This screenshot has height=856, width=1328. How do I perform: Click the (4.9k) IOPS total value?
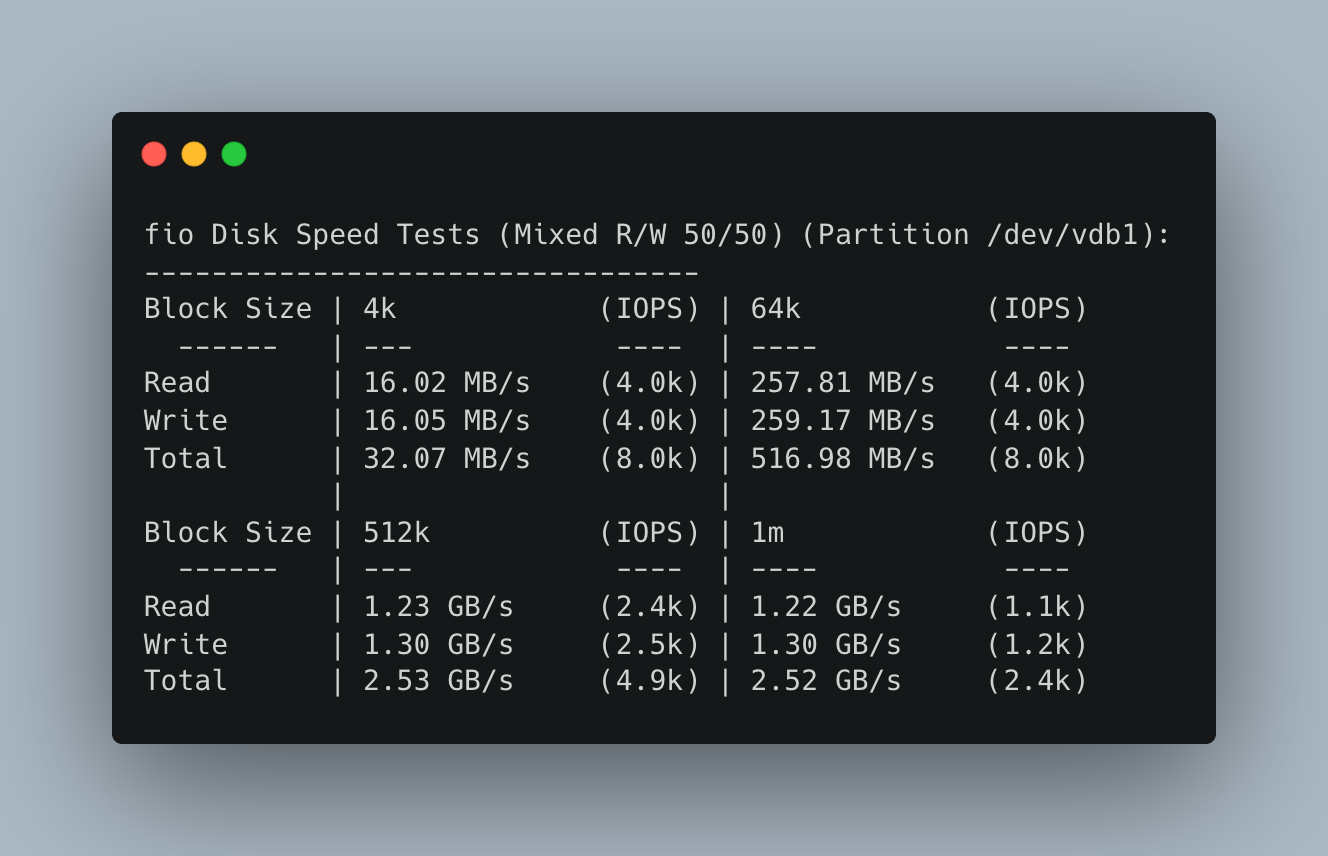coord(650,682)
